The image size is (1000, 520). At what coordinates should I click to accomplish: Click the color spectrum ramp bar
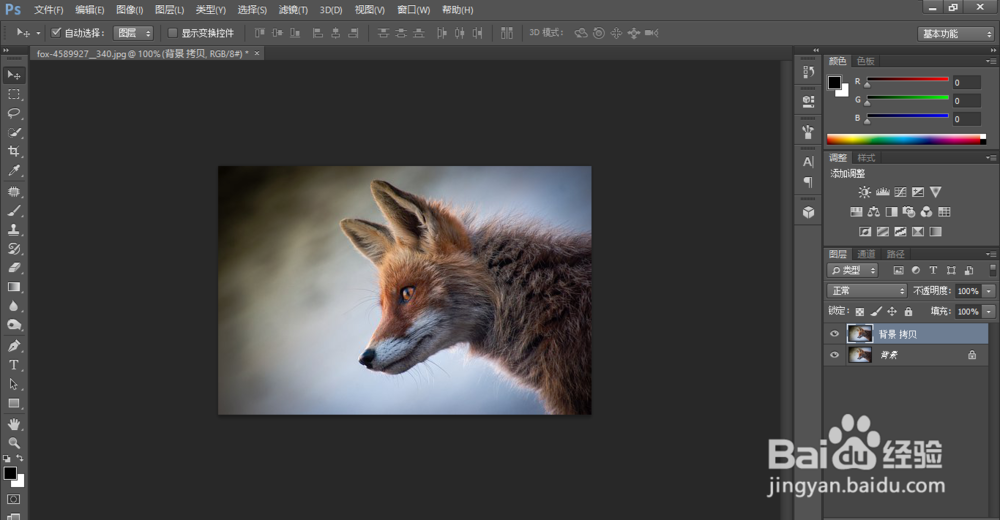coord(905,139)
